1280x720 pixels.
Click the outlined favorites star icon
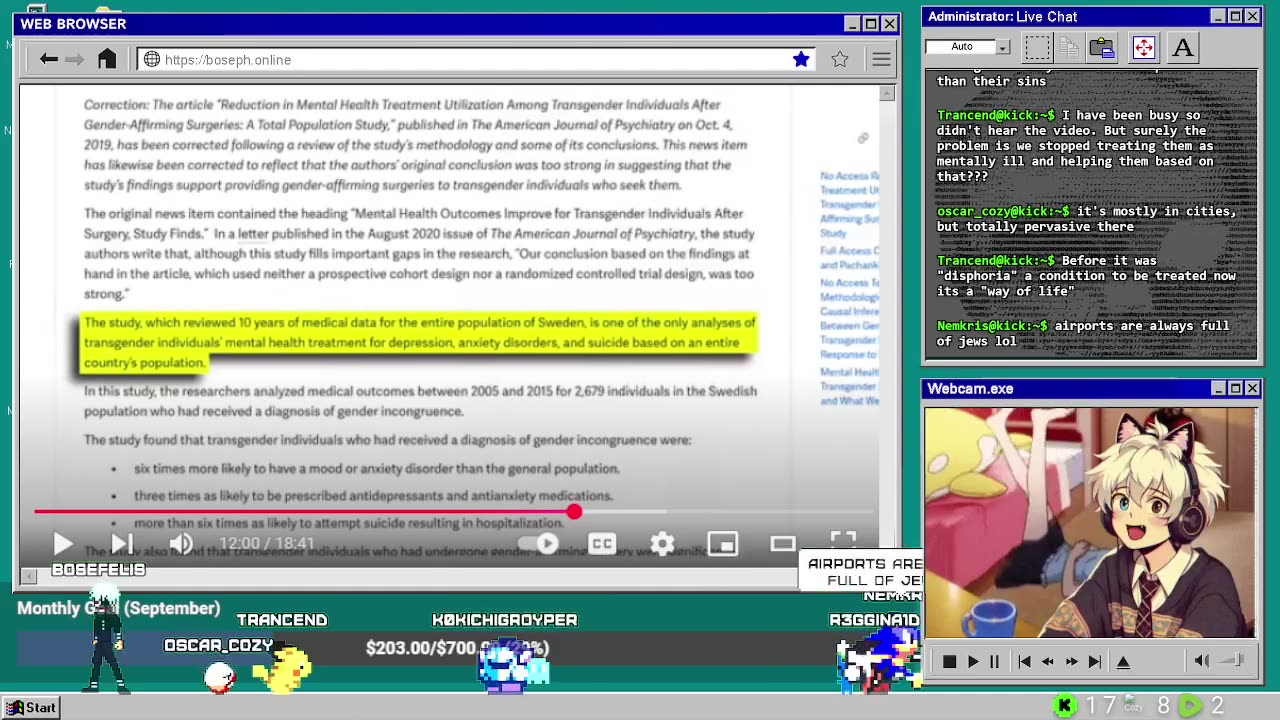840,60
